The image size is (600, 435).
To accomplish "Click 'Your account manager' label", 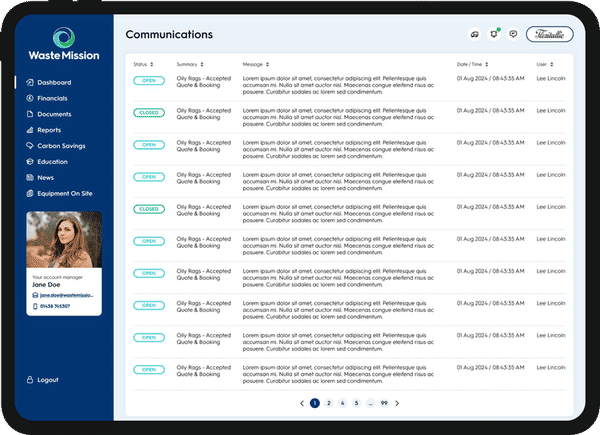I will pos(57,277).
